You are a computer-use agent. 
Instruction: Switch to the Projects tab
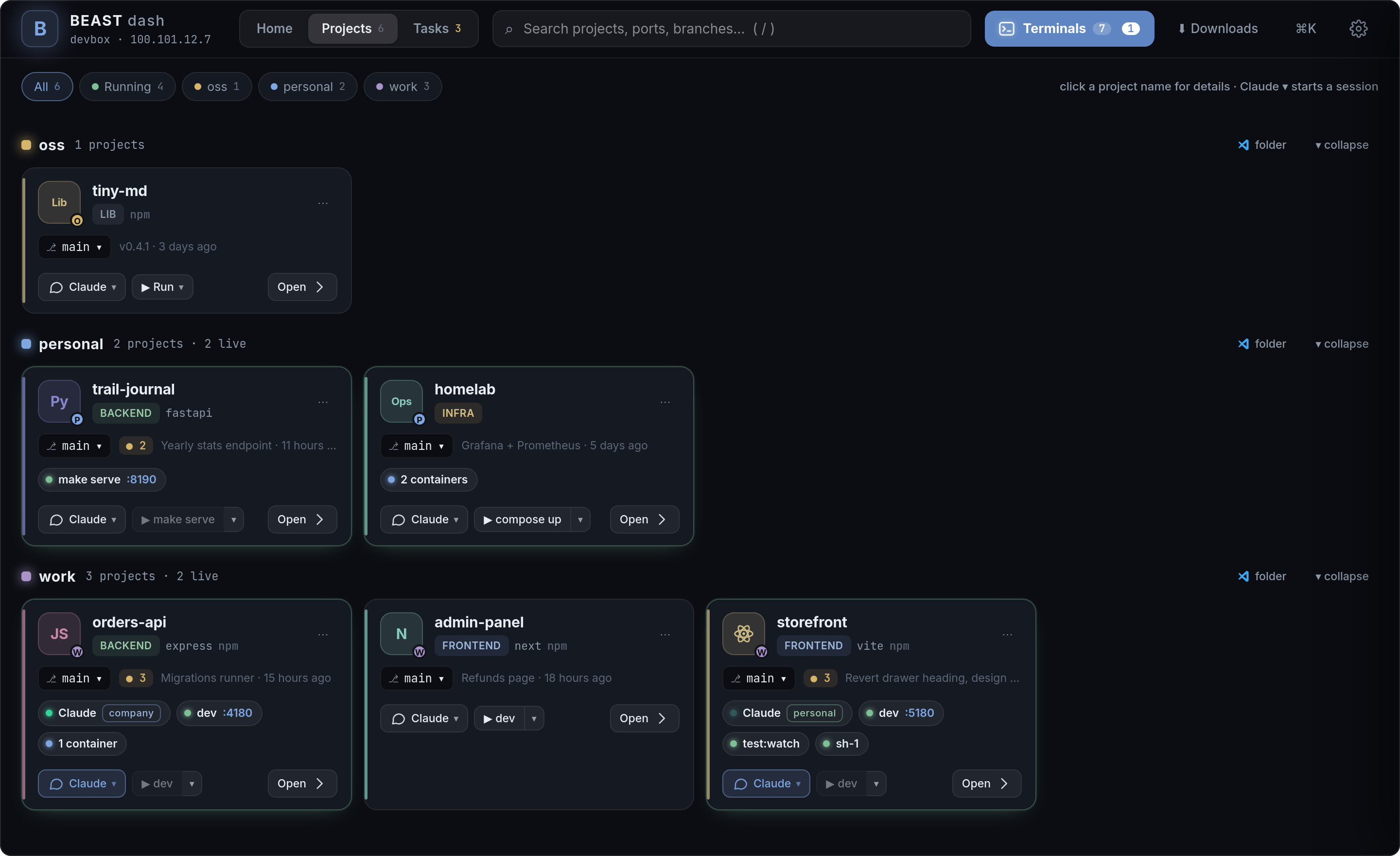coord(352,28)
